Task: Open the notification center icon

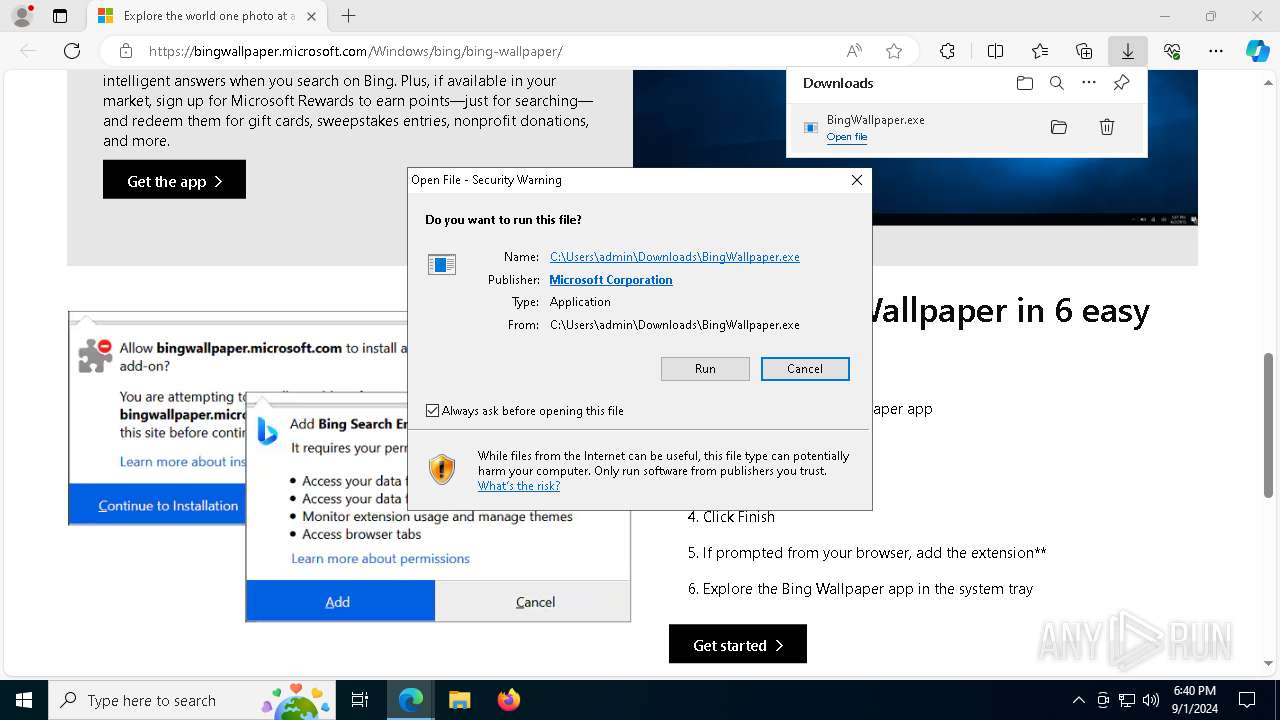Action: [x=1247, y=700]
